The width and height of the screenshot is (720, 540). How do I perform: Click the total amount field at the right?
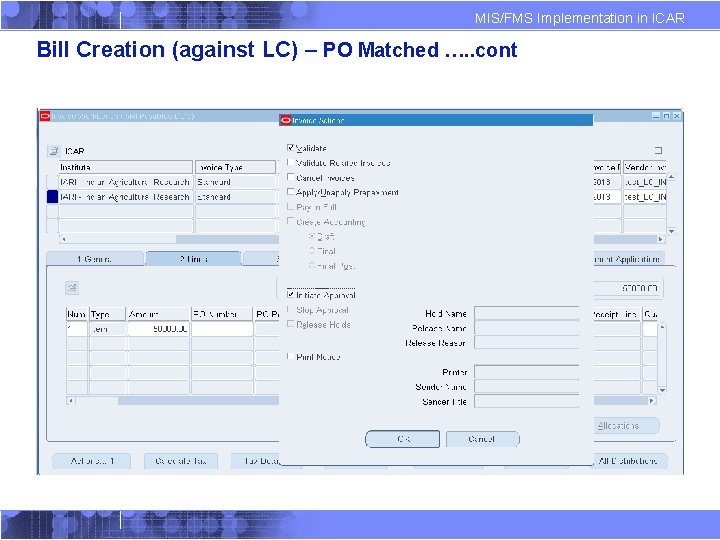pos(628,288)
